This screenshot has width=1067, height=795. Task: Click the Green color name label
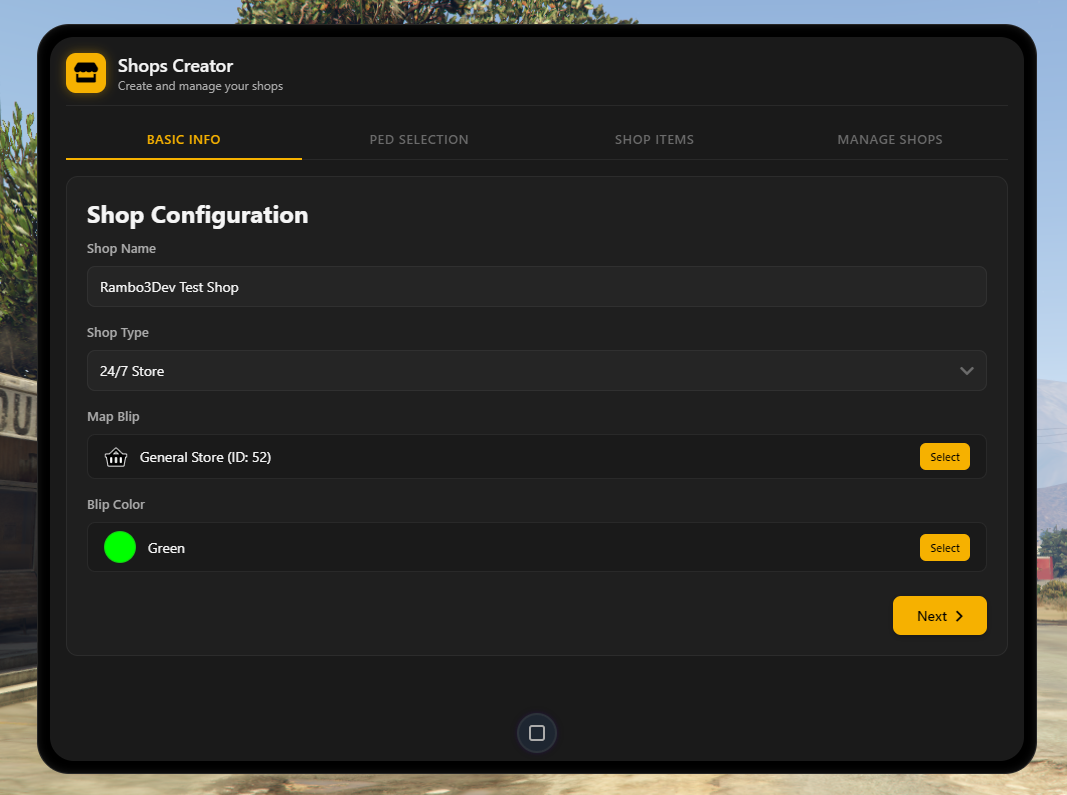click(x=166, y=548)
